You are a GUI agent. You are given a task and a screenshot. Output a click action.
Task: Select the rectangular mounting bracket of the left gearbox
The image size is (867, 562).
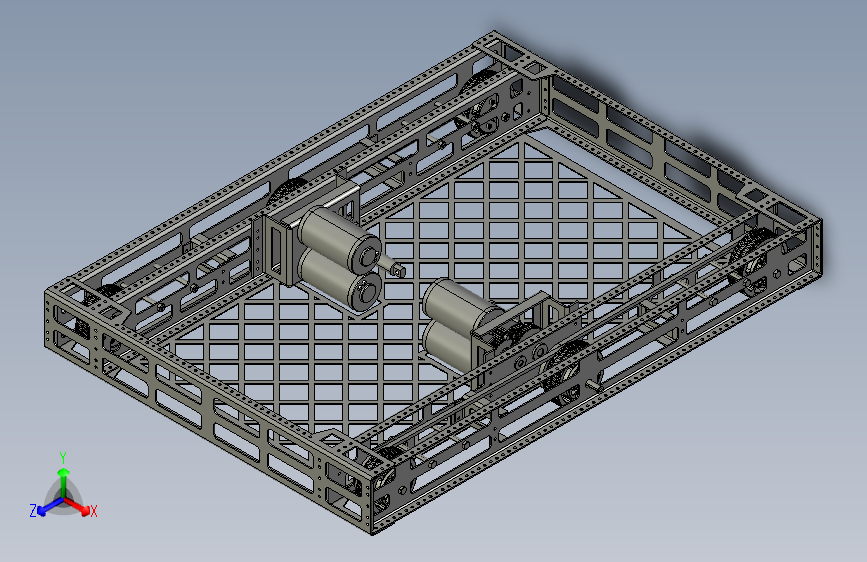coord(278,250)
